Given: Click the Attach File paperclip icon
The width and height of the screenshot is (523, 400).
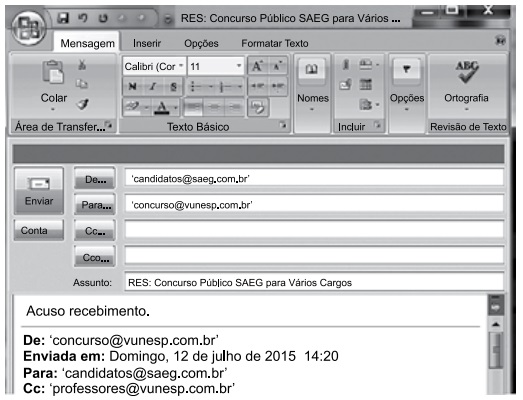Looking at the screenshot, I should coord(346,64).
